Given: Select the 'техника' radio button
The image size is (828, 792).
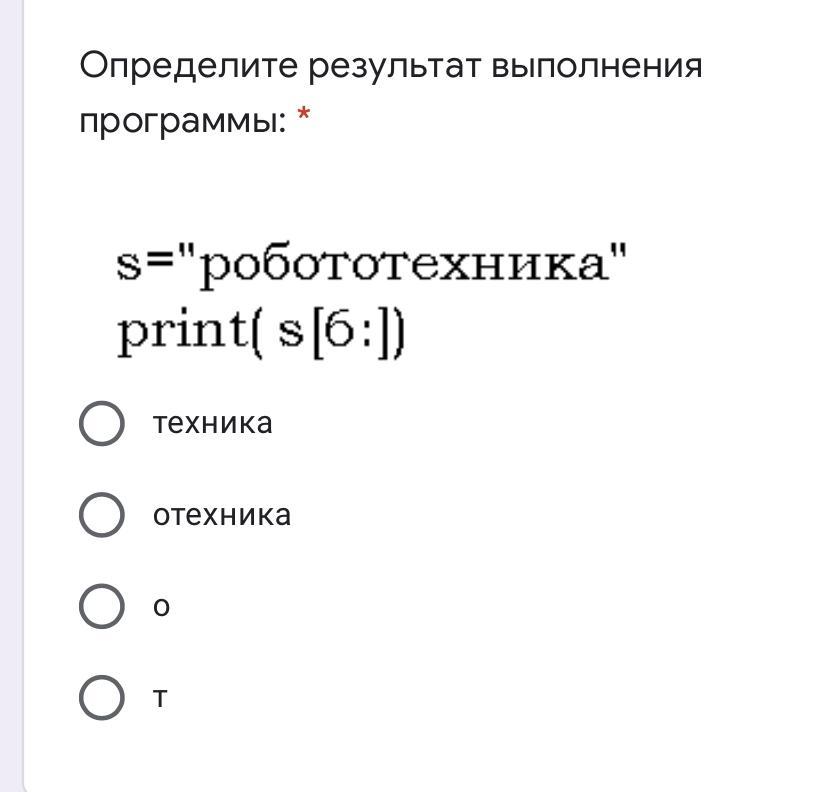Looking at the screenshot, I should coord(101,423).
